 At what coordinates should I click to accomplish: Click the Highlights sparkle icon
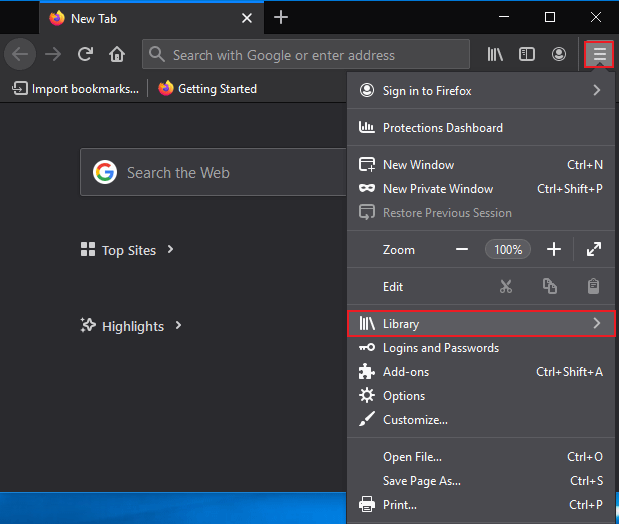88,325
